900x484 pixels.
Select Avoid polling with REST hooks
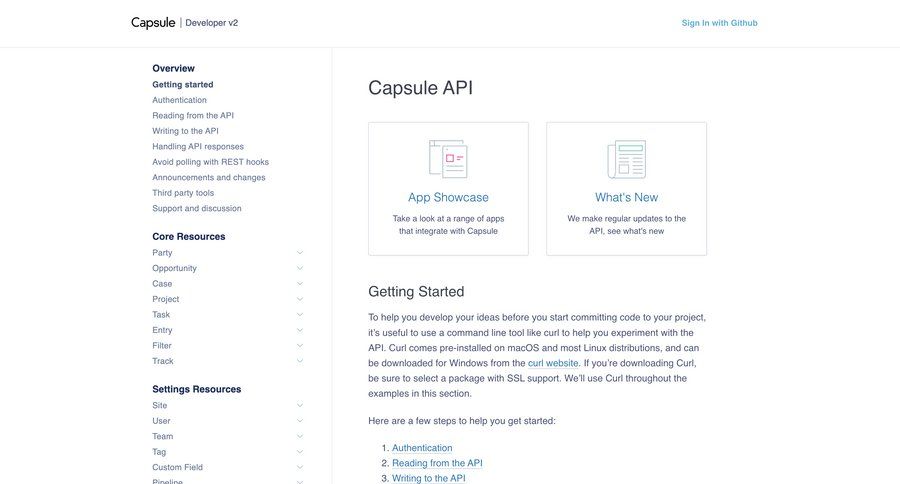tap(210, 162)
